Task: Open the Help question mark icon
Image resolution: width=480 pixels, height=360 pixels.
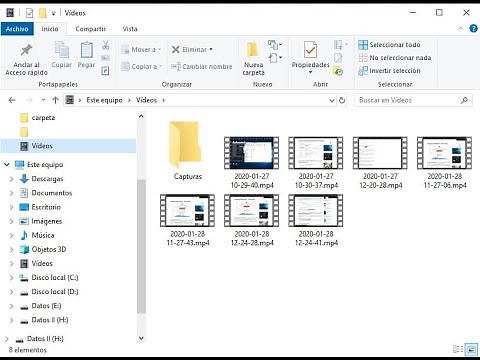Action: click(473, 29)
